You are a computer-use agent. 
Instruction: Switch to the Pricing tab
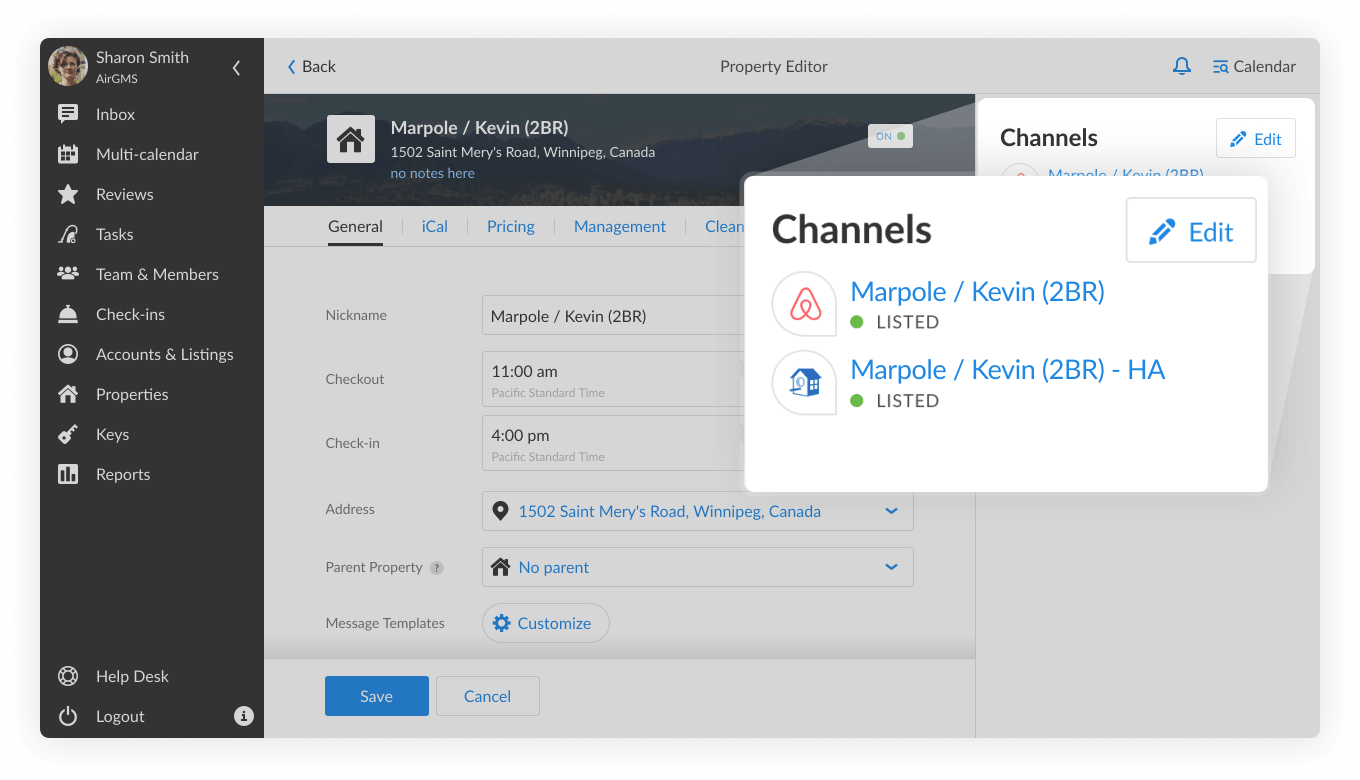tap(510, 226)
